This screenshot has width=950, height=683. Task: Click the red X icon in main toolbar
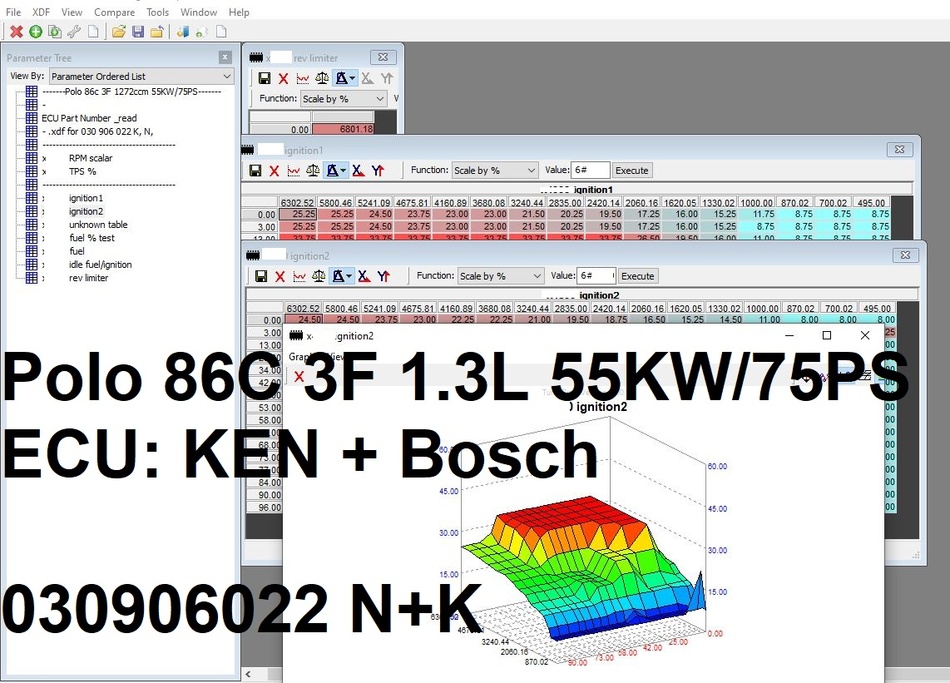point(16,32)
